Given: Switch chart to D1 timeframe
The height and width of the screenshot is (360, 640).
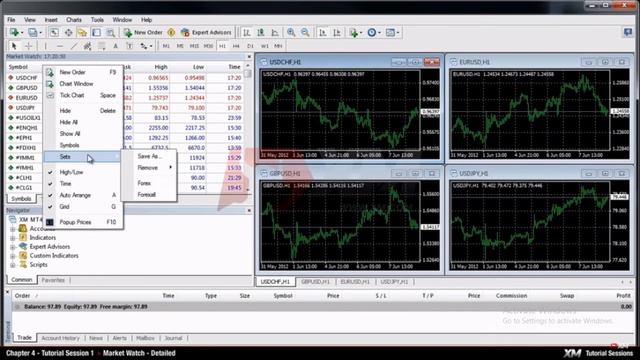Looking at the screenshot, I should click(250, 46).
